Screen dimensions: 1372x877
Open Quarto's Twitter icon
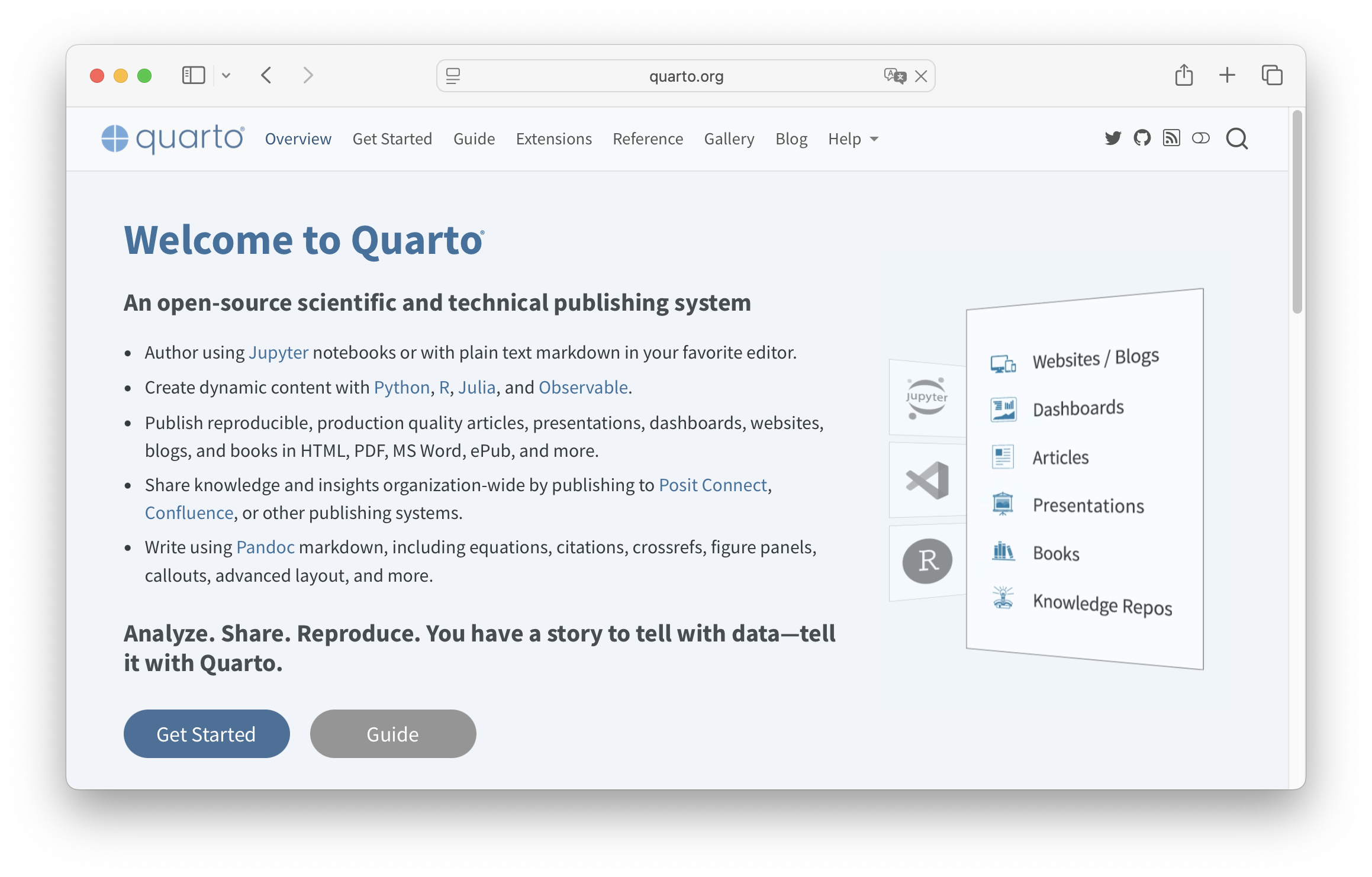point(1113,138)
